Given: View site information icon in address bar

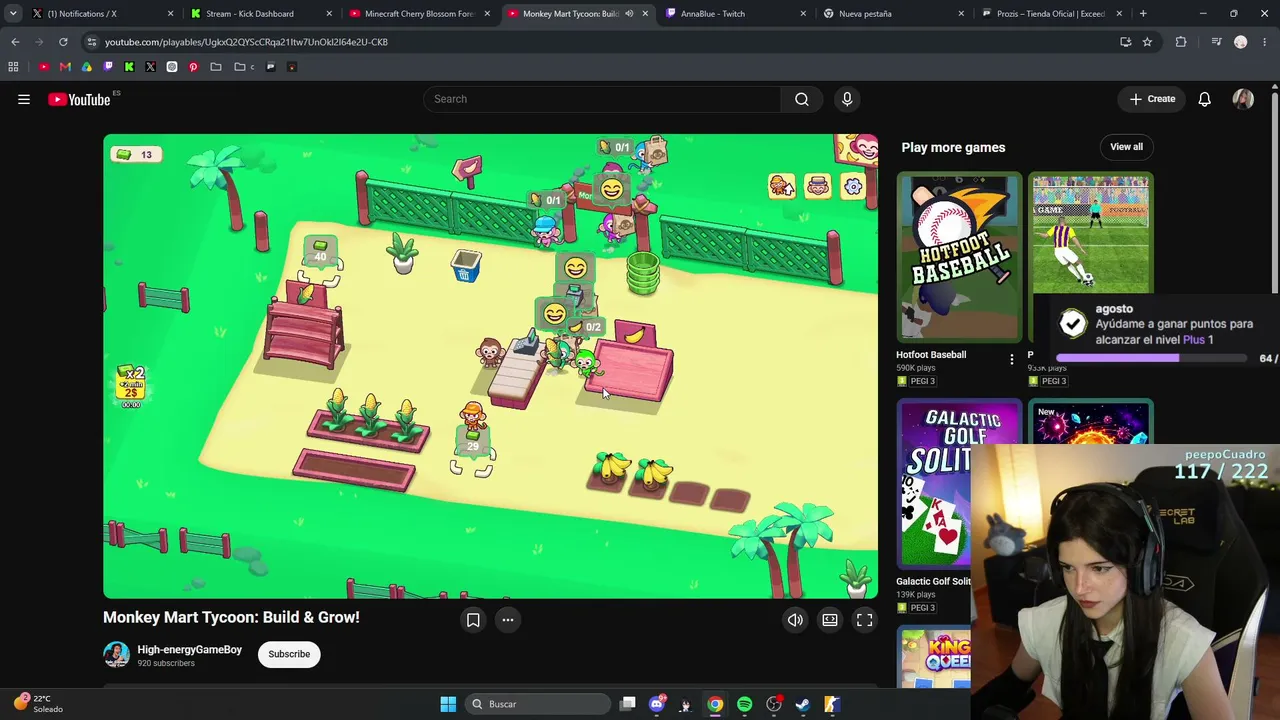Looking at the screenshot, I should point(92,42).
